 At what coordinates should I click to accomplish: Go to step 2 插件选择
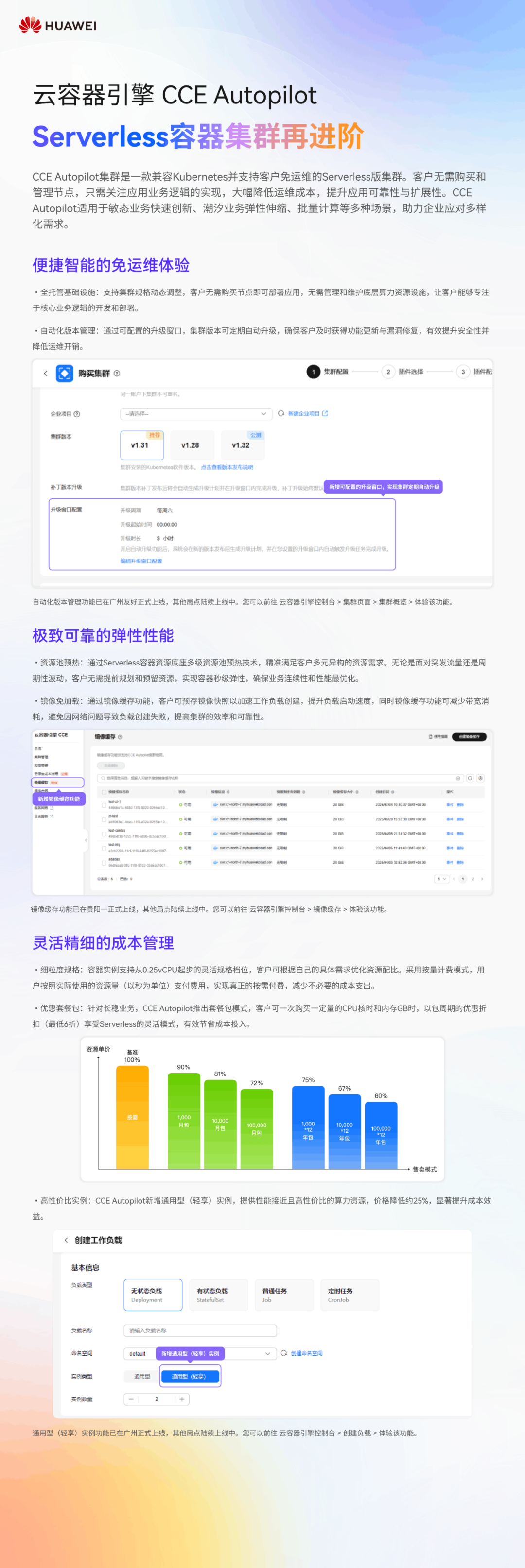tap(402, 371)
